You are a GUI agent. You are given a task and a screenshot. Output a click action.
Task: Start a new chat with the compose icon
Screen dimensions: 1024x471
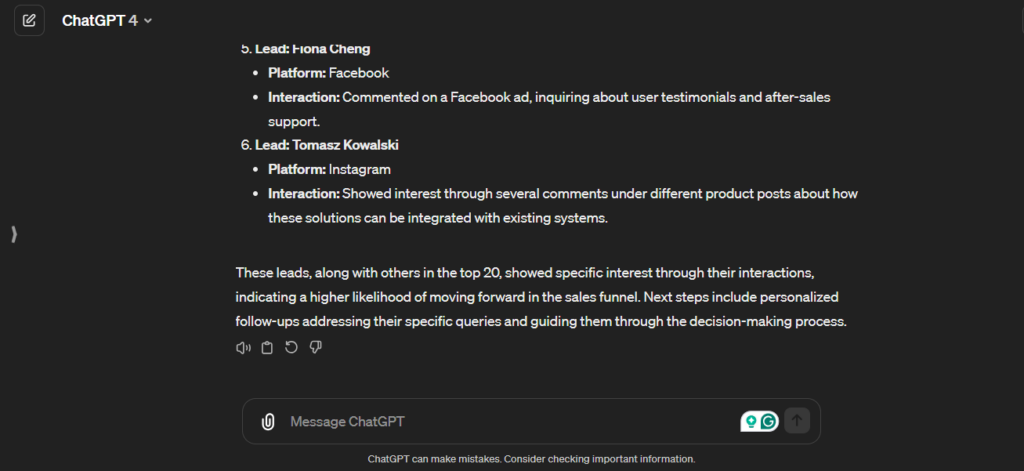tap(29, 20)
